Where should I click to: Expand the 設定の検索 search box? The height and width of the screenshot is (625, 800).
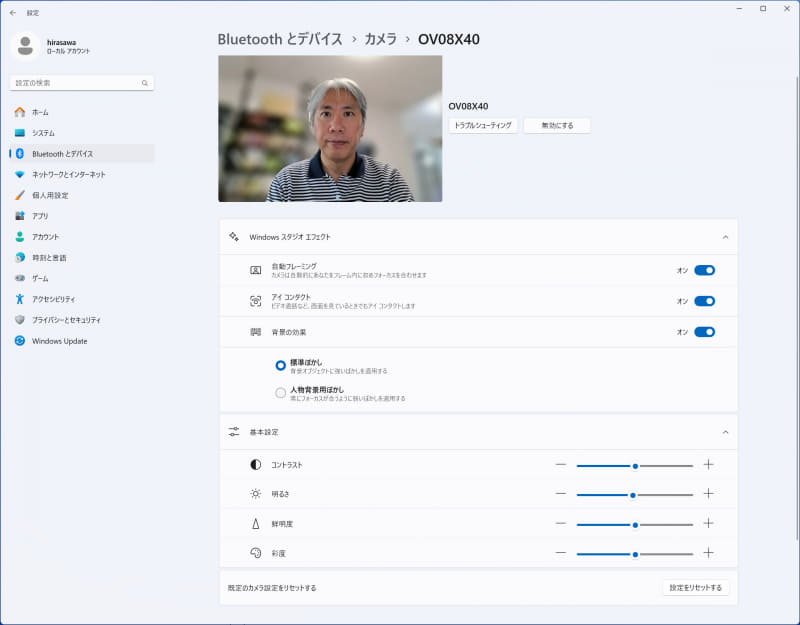pyautogui.click(x=80, y=82)
